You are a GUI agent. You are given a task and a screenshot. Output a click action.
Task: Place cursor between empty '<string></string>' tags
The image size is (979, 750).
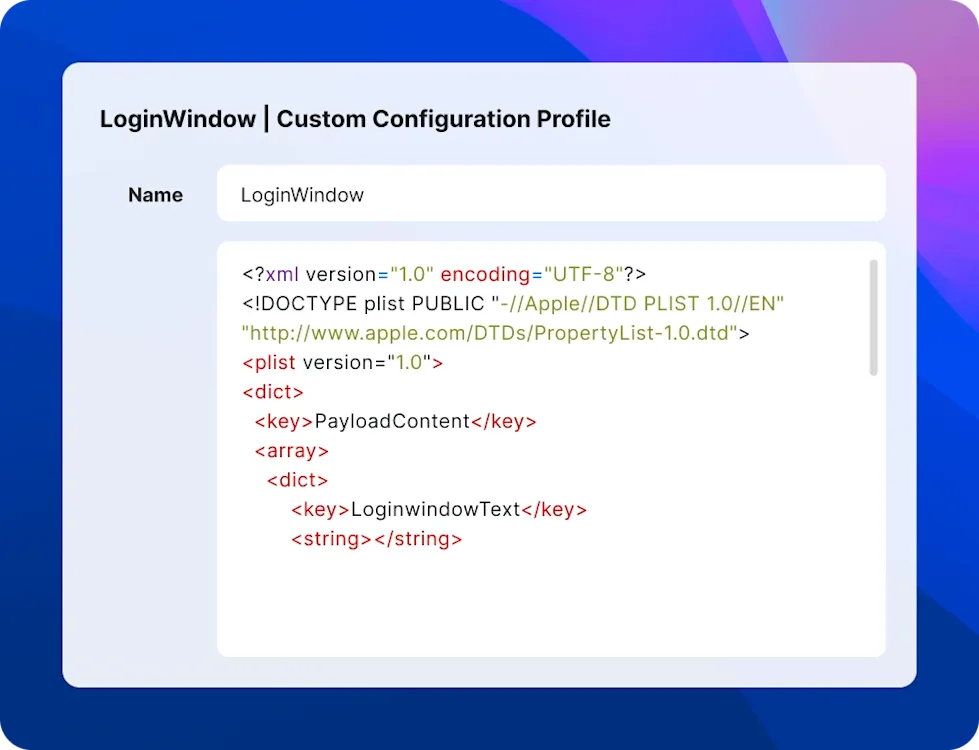coord(373,539)
